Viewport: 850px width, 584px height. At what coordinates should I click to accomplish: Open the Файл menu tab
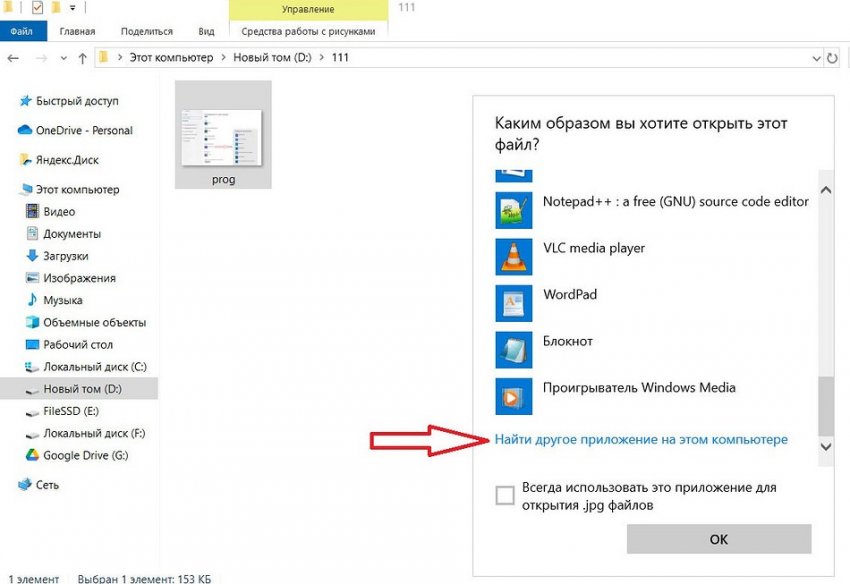(23, 32)
